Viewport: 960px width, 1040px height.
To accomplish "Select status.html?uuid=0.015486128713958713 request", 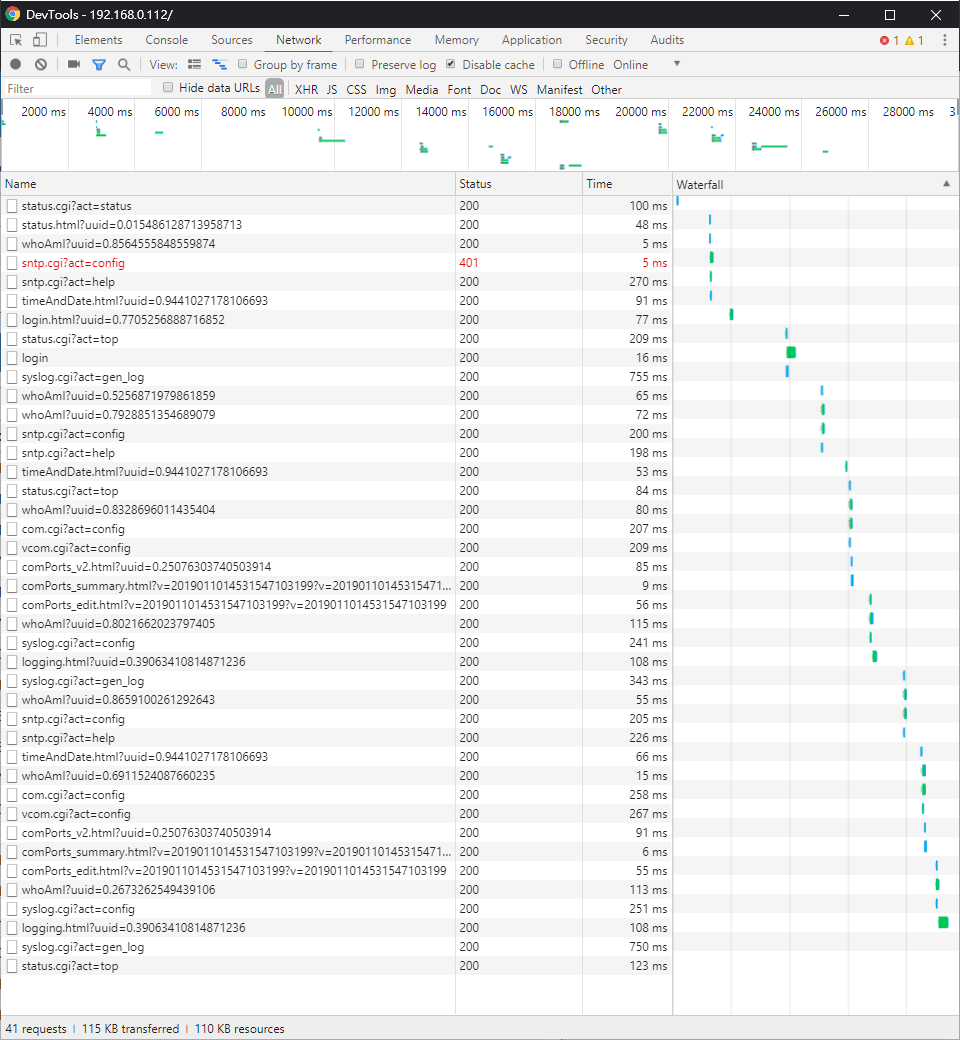I will [336, 225].
